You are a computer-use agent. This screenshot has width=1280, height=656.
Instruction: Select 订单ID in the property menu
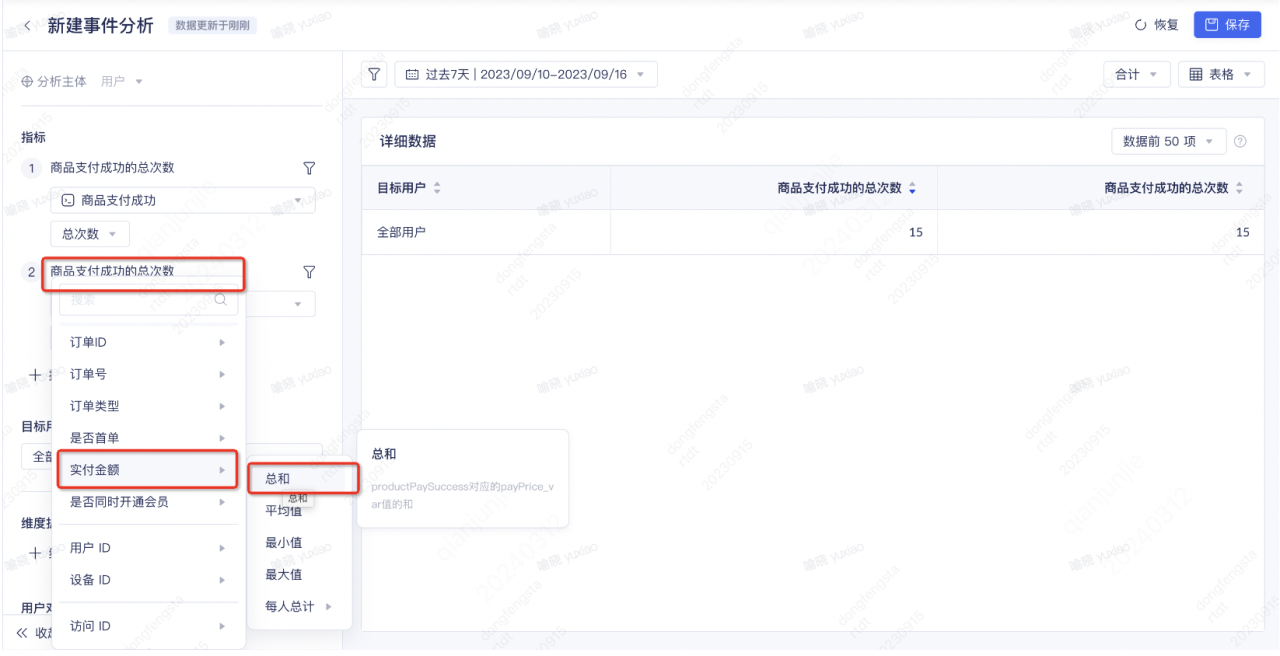[148, 342]
